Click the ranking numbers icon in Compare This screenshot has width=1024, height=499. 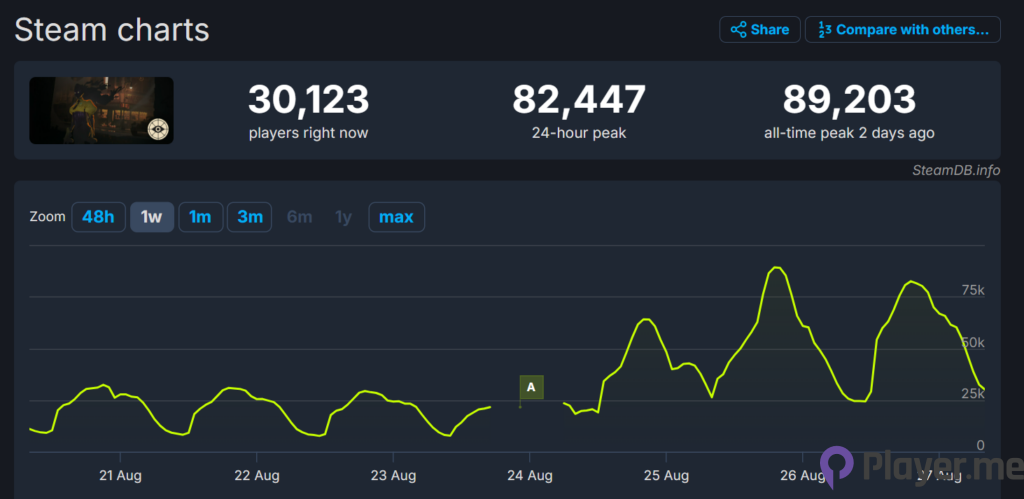[x=825, y=30]
